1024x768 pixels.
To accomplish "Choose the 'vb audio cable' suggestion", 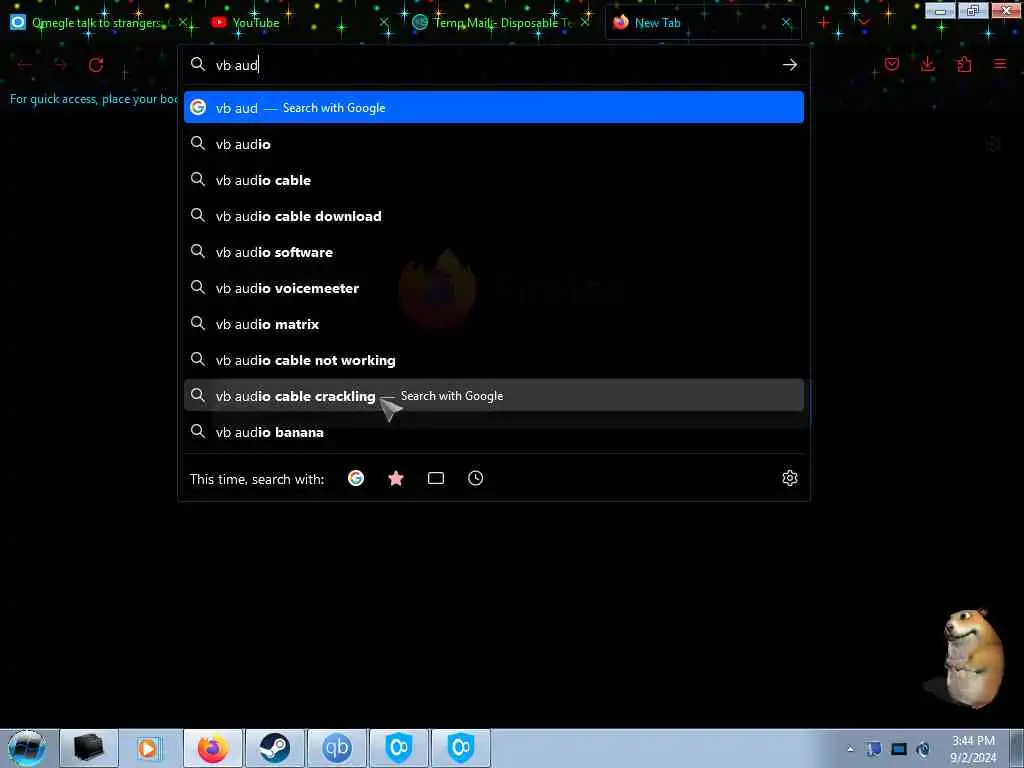I will [494, 180].
